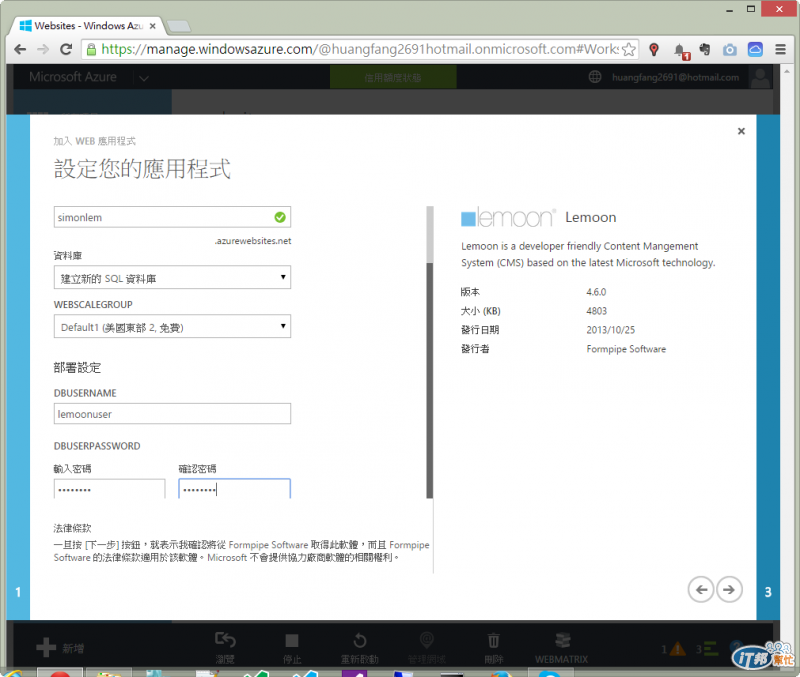Click the Lemoon logo image
The width and height of the screenshot is (800, 677).
tap(508, 218)
